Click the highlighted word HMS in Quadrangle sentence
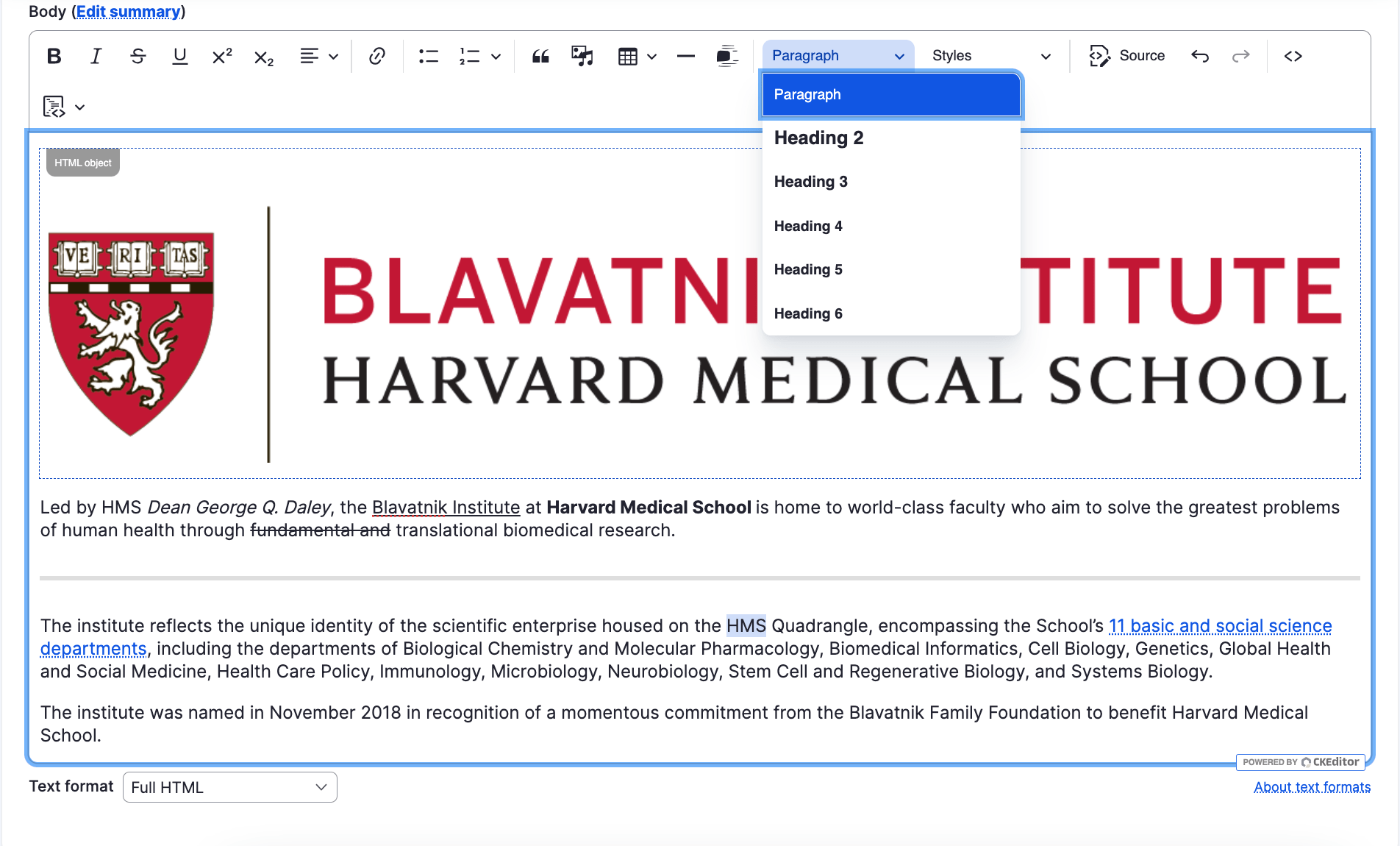 pyautogui.click(x=746, y=626)
